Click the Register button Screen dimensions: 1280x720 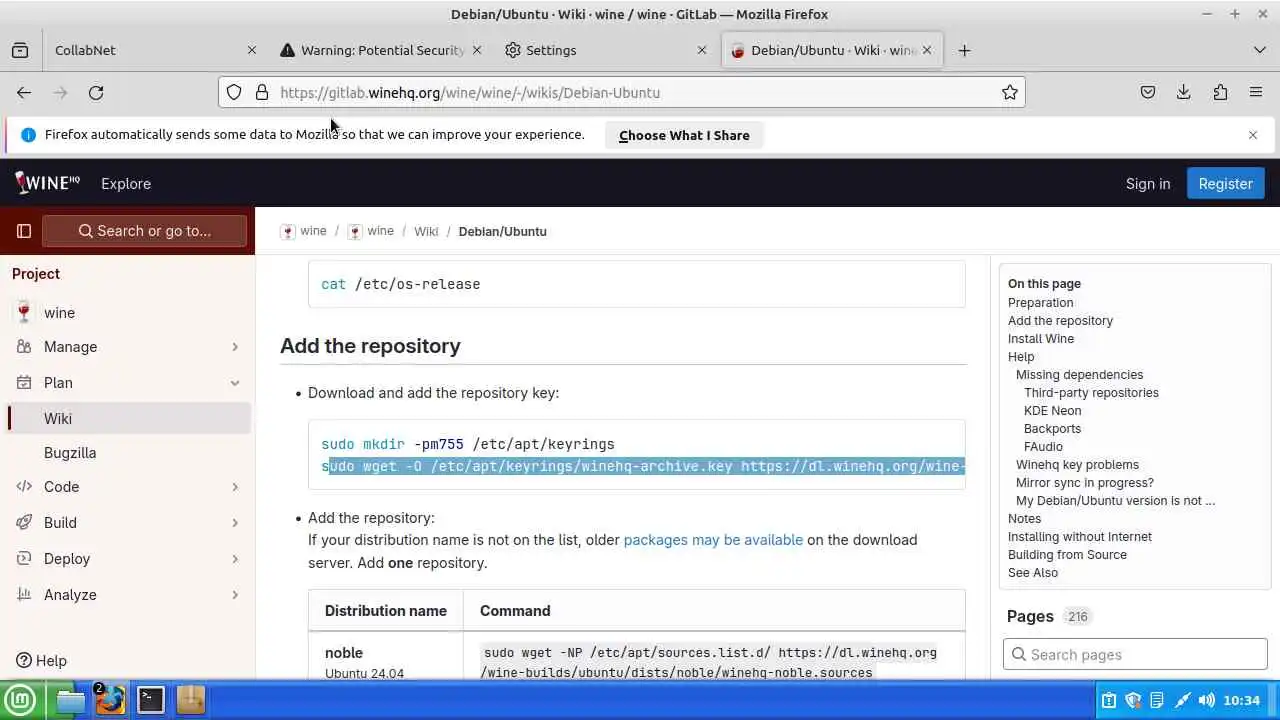tap(1225, 184)
